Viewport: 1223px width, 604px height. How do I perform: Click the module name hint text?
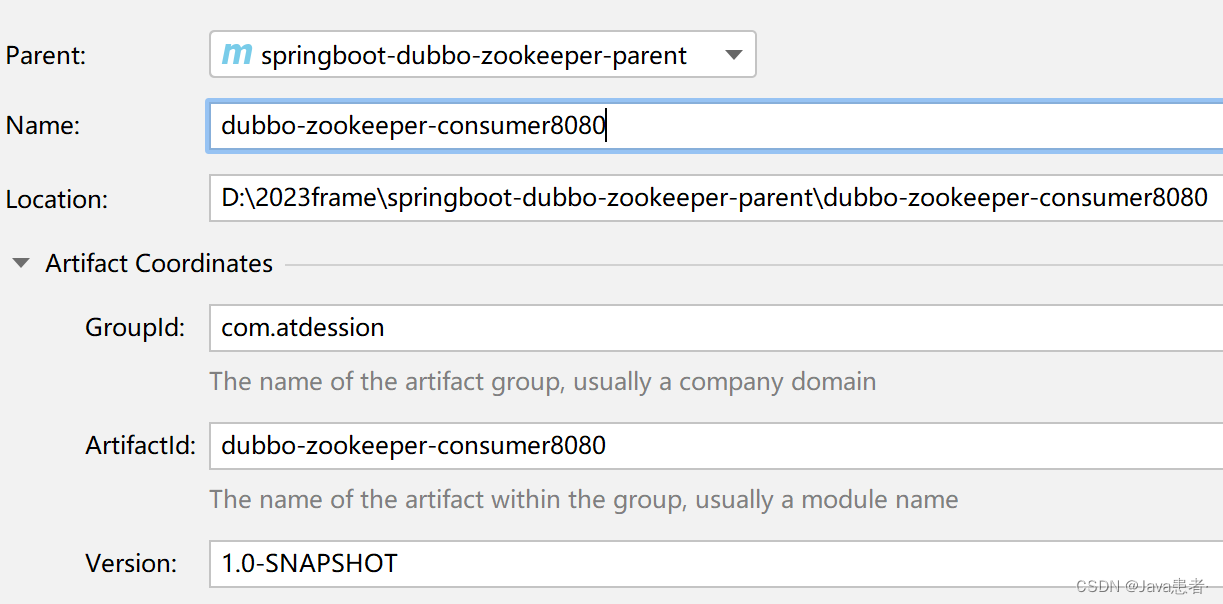click(583, 499)
